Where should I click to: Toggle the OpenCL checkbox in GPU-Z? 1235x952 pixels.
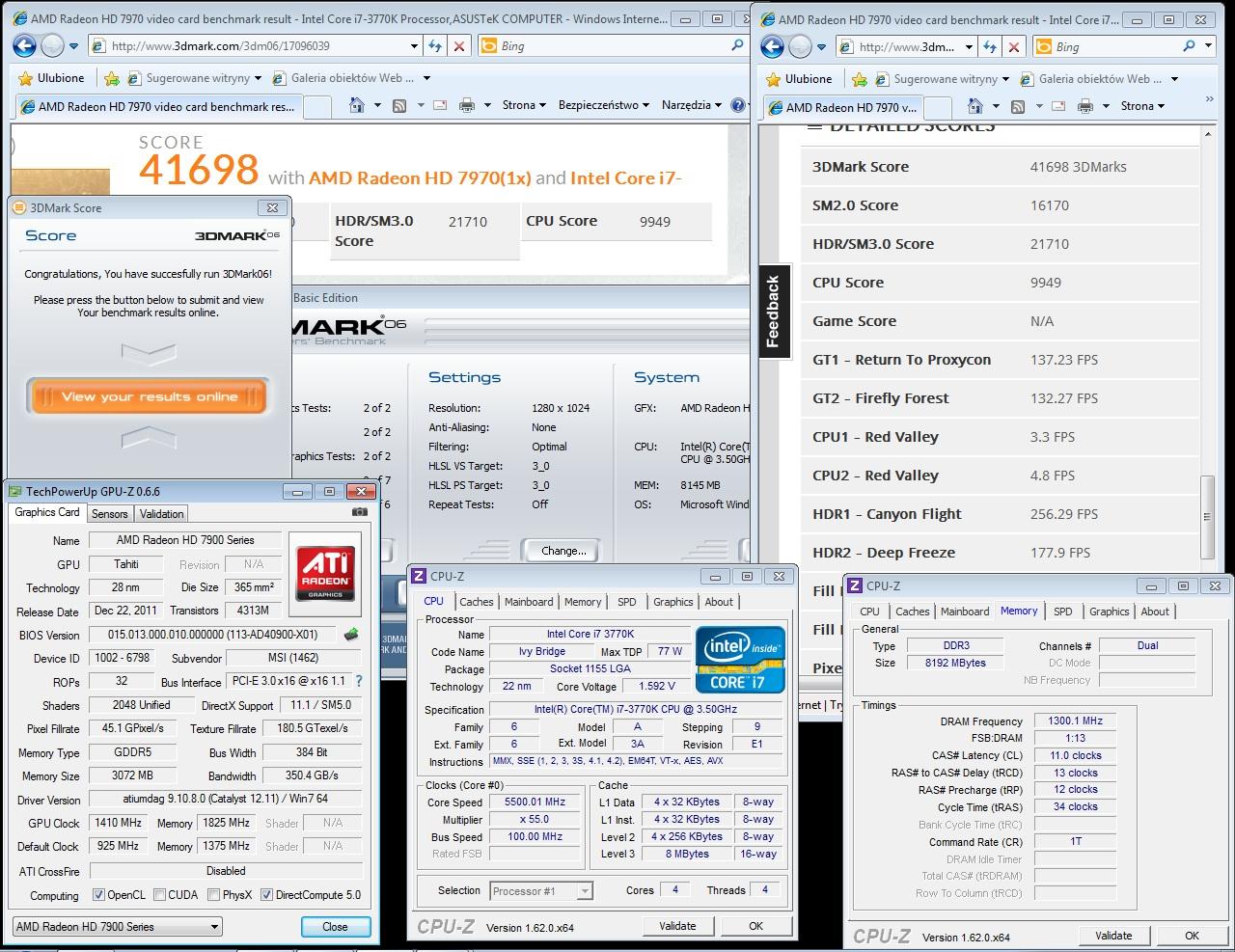[x=98, y=895]
